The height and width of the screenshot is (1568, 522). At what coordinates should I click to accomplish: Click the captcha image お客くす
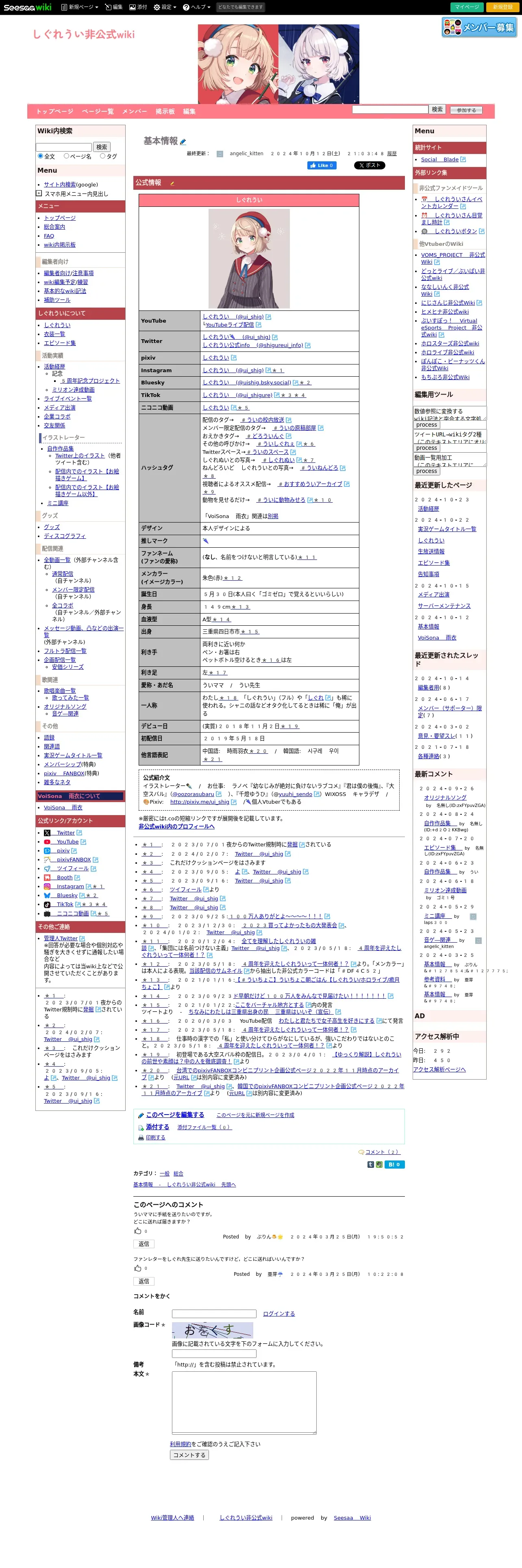click(x=212, y=1330)
